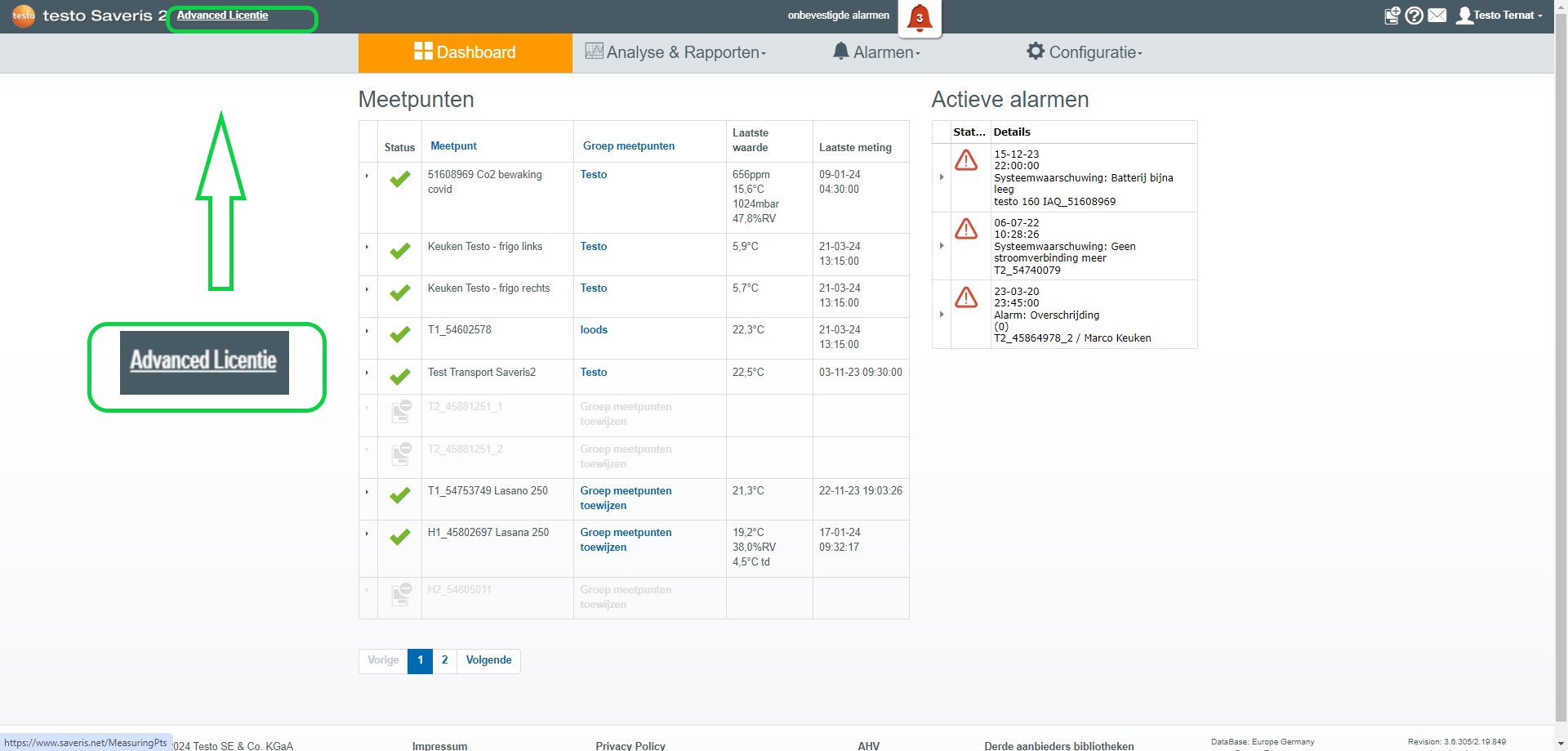This screenshot has height=751, width=1568.
Task: Click the page scrollbar up arrow
Action: (x=1561, y=6)
